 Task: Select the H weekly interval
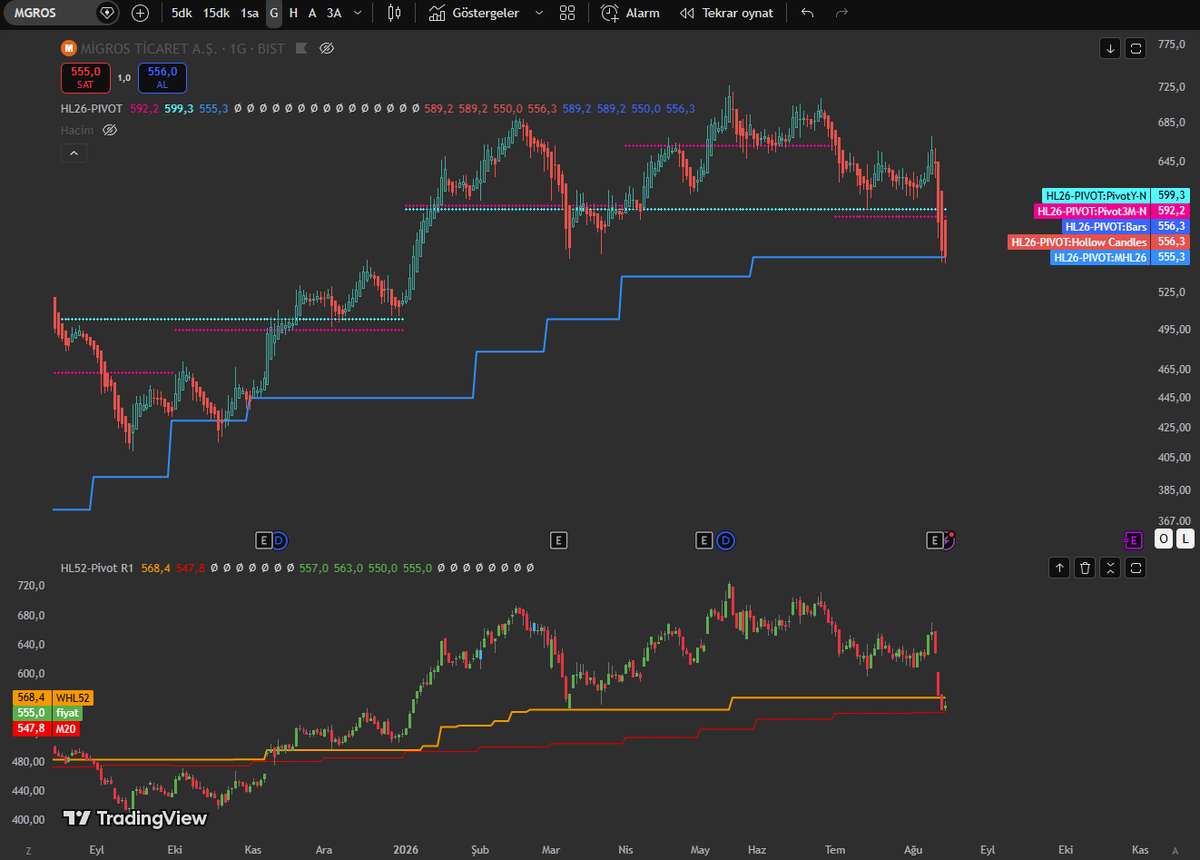point(293,13)
